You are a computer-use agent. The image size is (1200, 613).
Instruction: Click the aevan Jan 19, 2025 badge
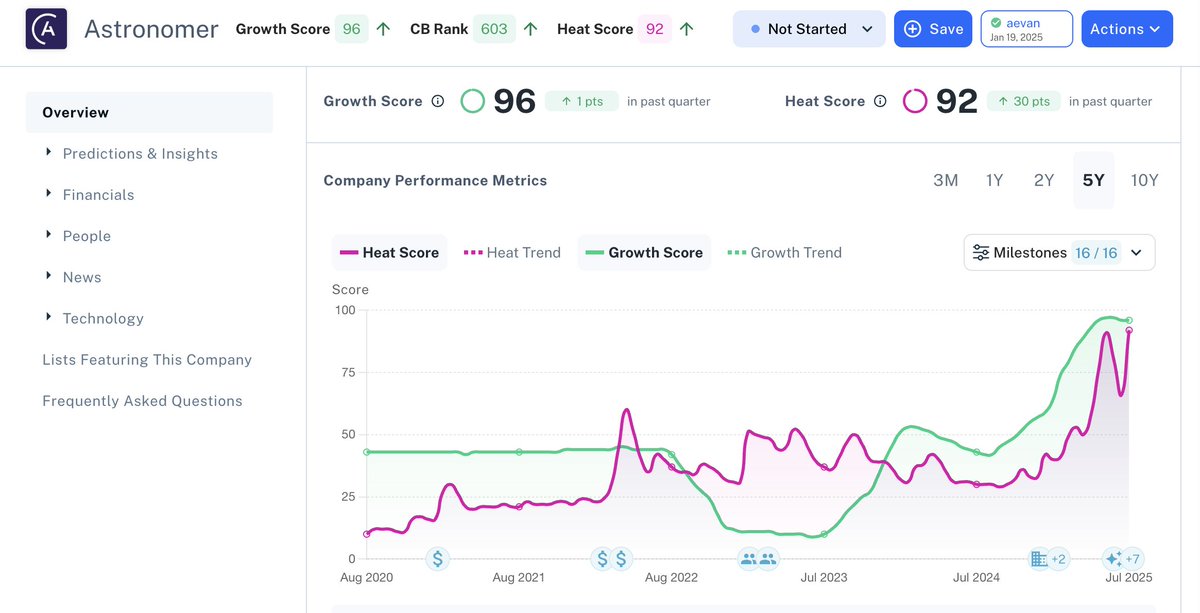click(x=1027, y=29)
